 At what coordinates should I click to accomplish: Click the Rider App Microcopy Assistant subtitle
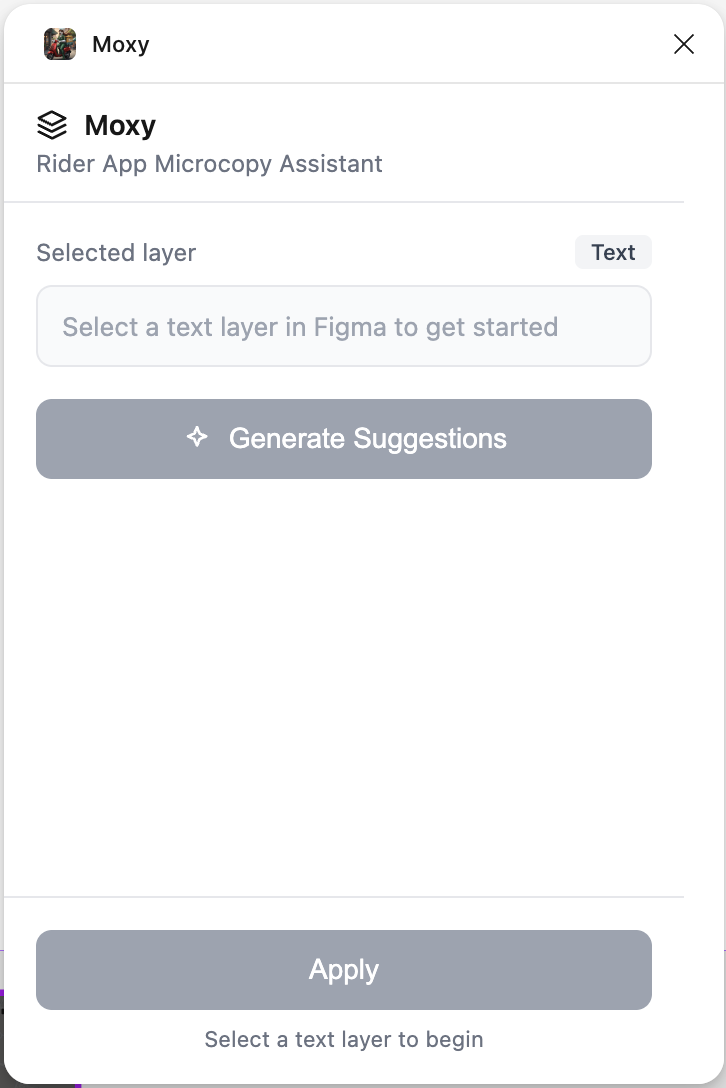[x=209, y=163]
